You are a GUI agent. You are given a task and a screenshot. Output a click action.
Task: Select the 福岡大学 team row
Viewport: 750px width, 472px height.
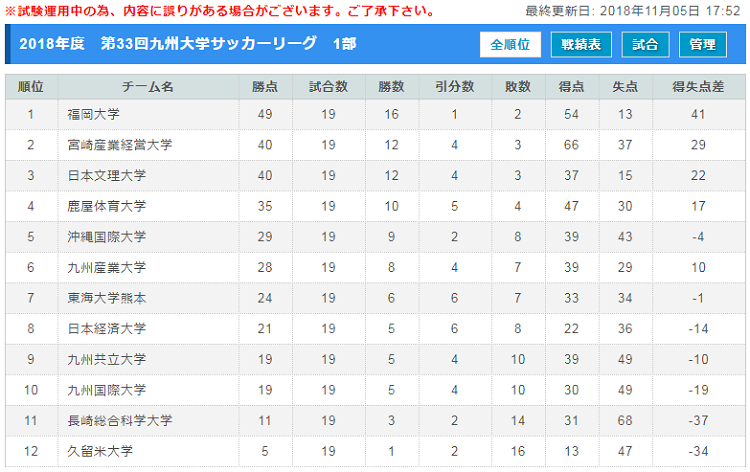(x=375, y=114)
